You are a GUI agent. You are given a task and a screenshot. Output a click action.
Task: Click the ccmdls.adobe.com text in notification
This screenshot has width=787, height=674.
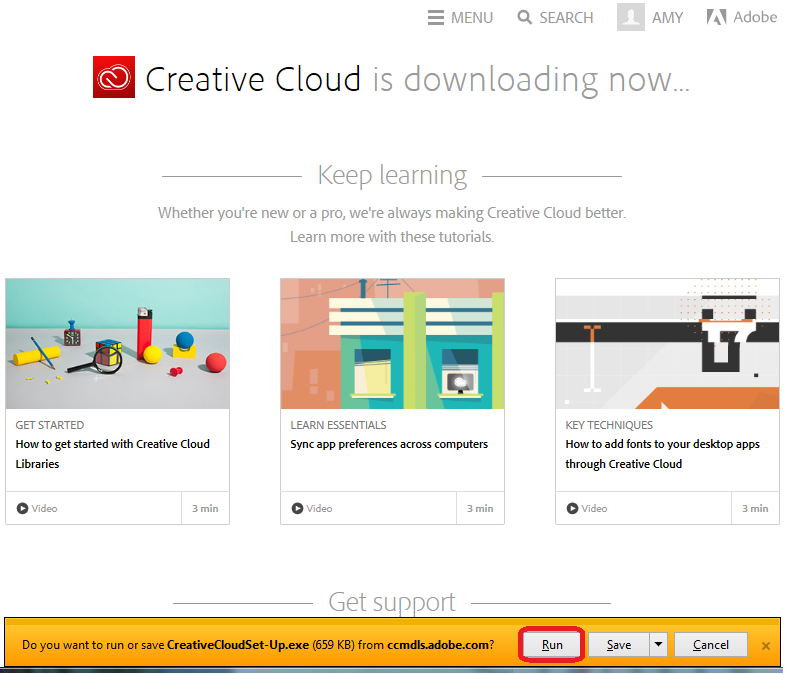[x=437, y=645]
